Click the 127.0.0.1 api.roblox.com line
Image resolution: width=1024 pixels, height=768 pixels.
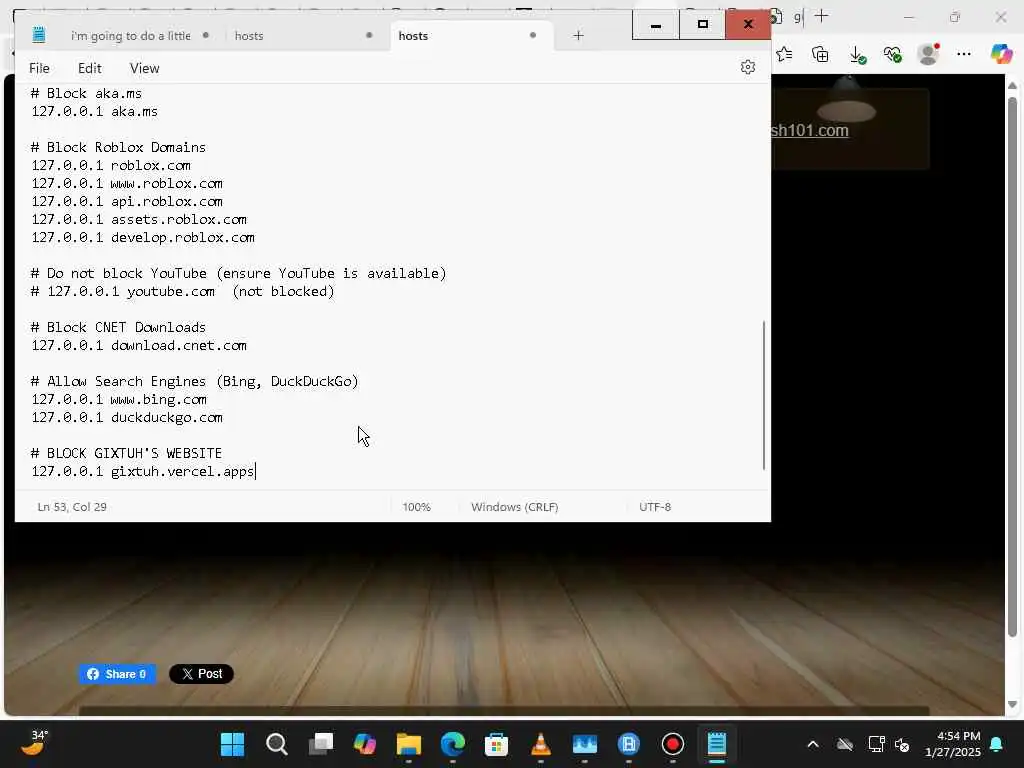click(127, 201)
